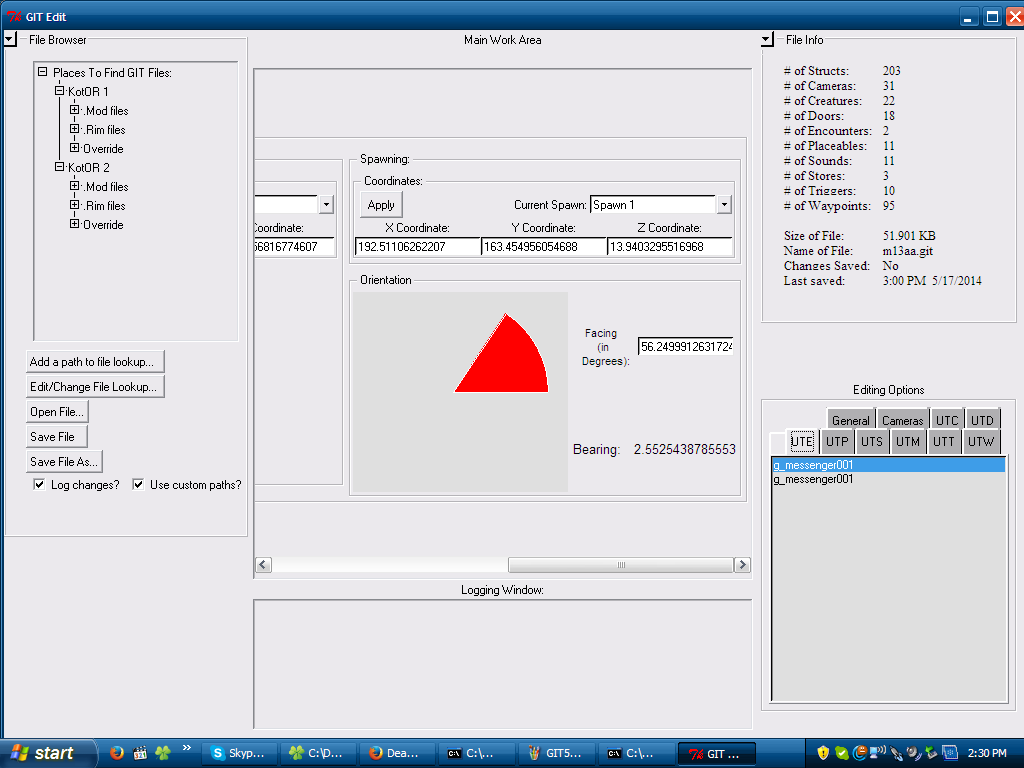This screenshot has height=768, width=1024.
Task: Click the Name of File value m13aa.git
Action: pyautogui.click(x=908, y=251)
